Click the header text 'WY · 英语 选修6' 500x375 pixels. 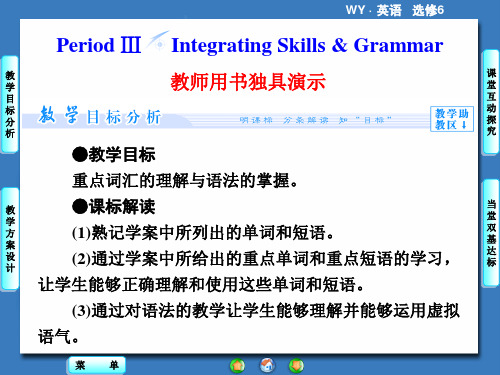(395, 10)
